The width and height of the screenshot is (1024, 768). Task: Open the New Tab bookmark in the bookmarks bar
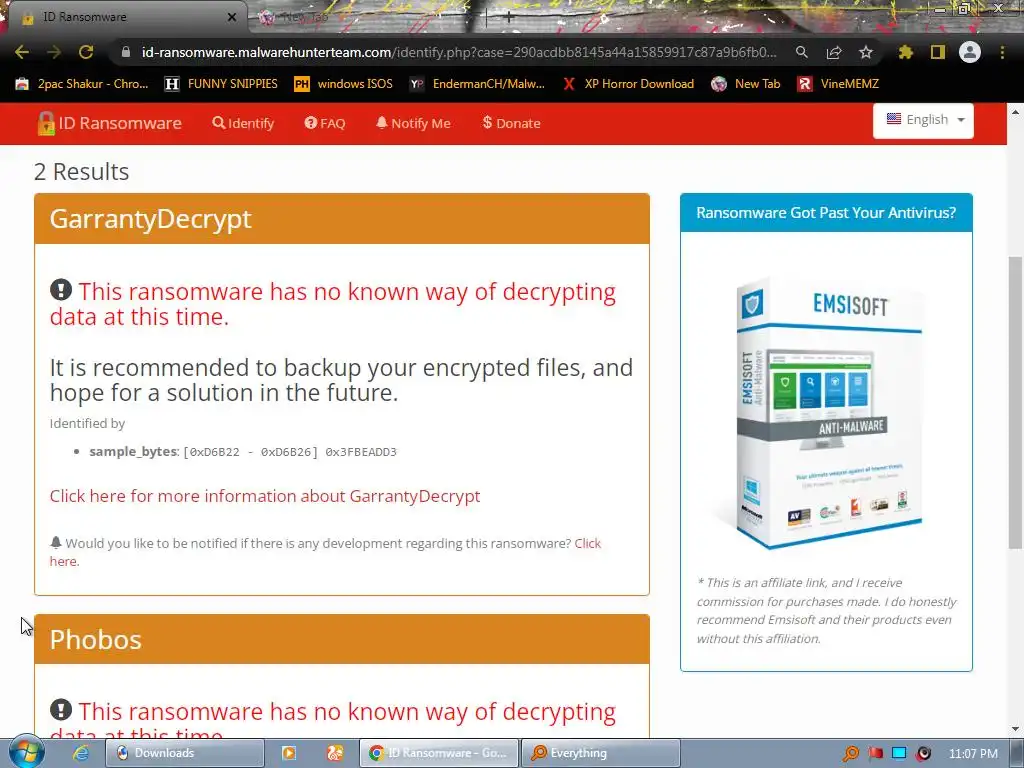tap(746, 84)
